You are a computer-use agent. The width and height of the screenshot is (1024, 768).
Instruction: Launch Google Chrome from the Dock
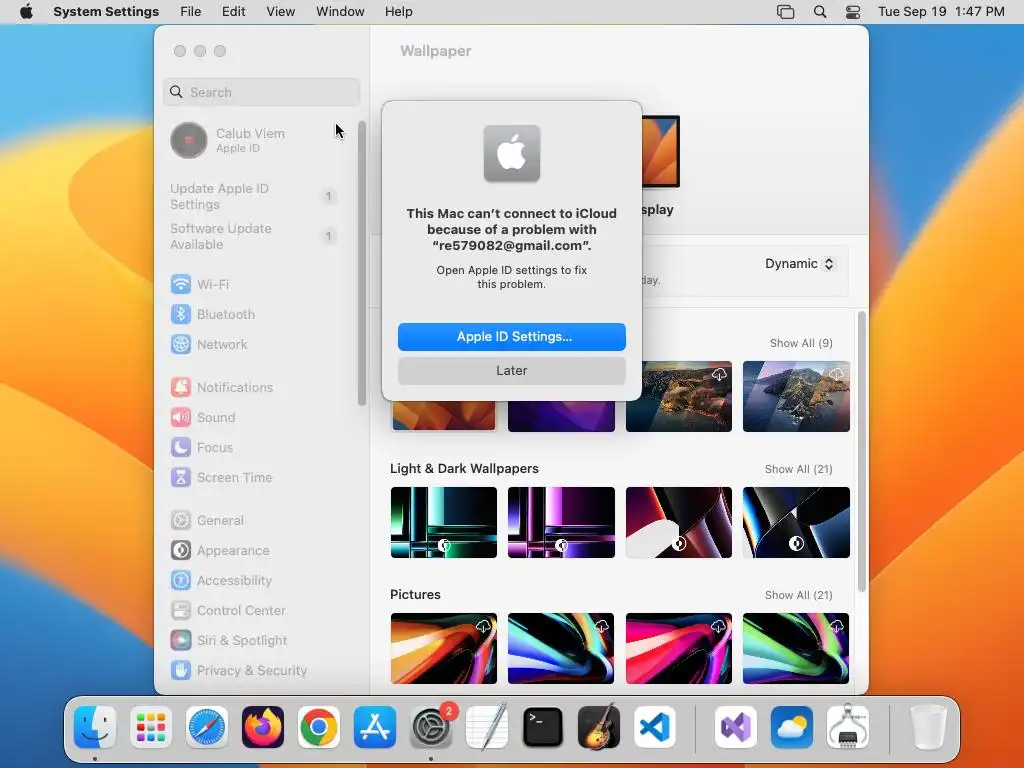coord(319,727)
